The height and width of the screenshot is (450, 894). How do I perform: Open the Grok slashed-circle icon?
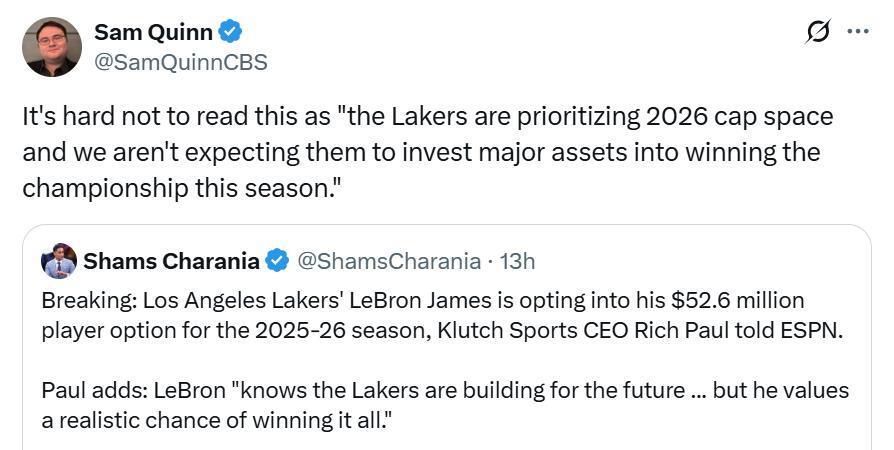pyautogui.click(x=818, y=32)
